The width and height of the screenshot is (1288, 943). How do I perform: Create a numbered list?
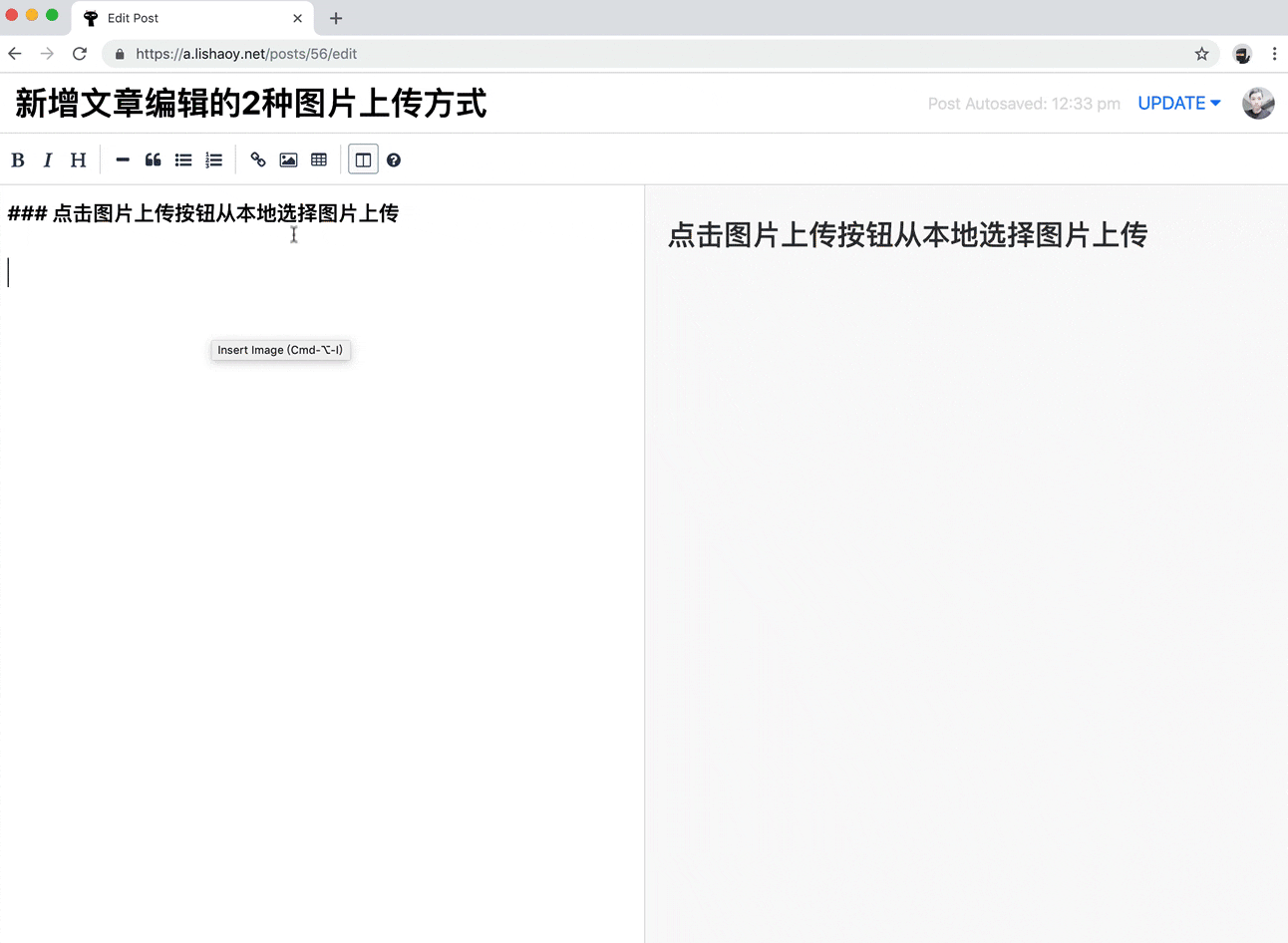(213, 159)
